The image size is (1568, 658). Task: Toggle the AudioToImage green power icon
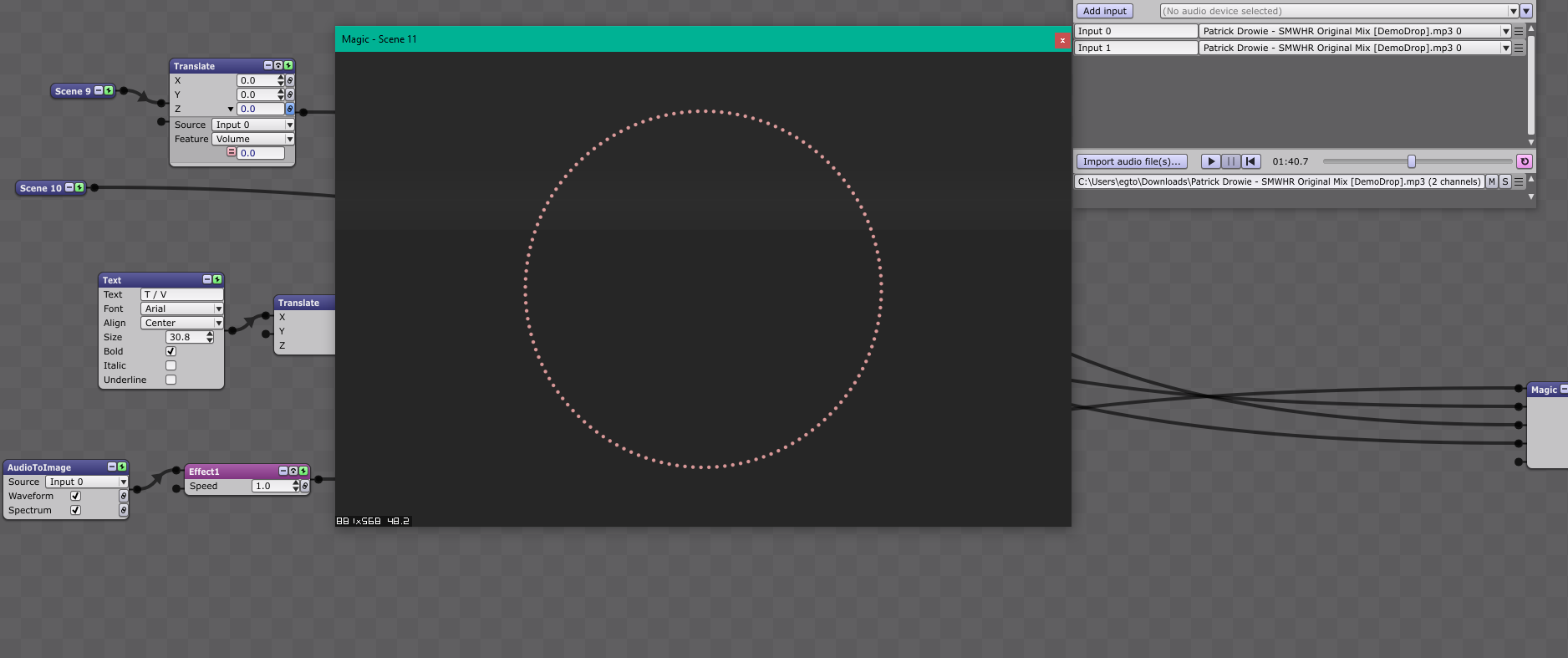coord(122,467)
